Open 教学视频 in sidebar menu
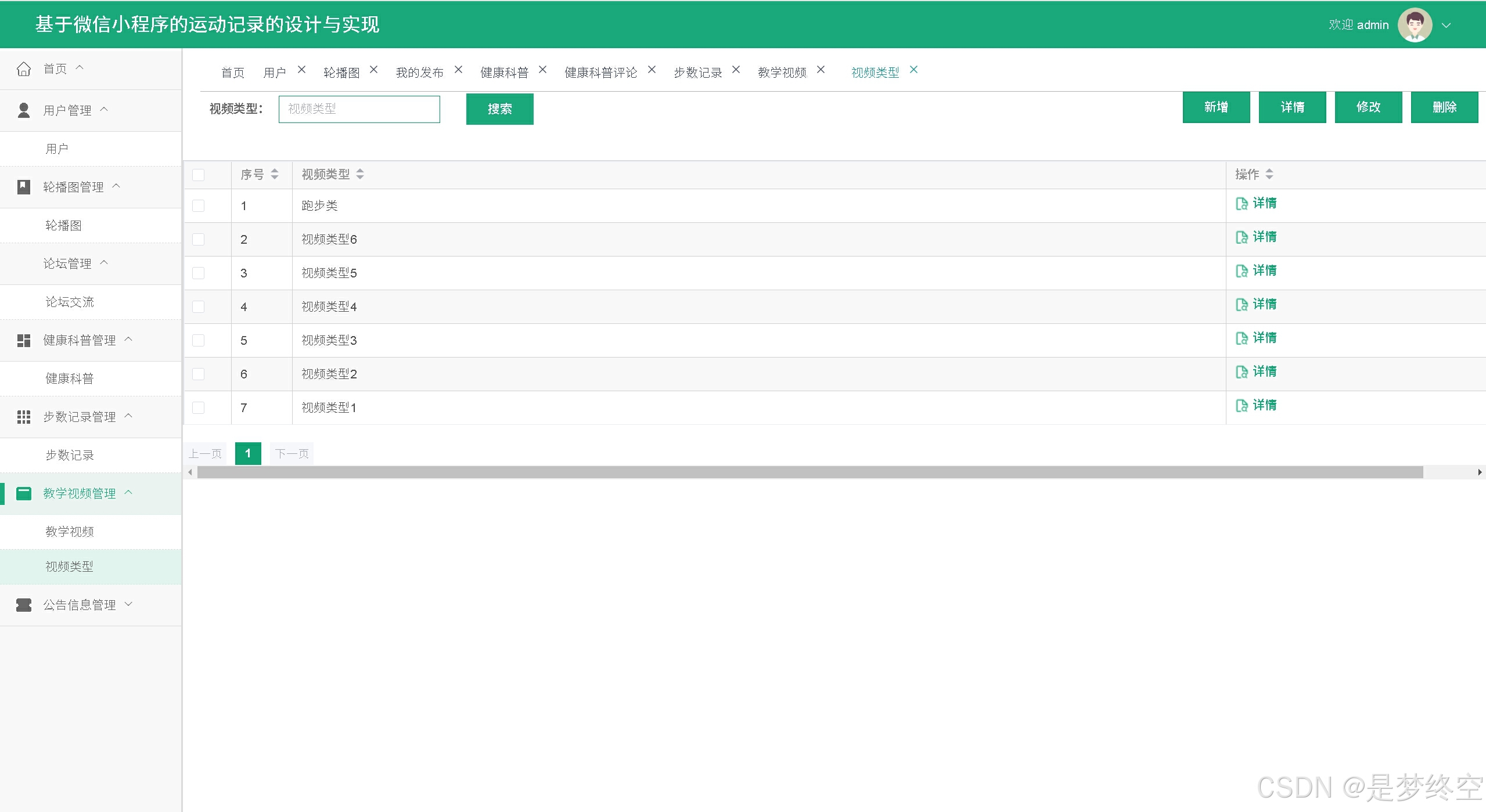Image resolution: width=1486 pixels, height=812 pixels. (x=70, y=532)
